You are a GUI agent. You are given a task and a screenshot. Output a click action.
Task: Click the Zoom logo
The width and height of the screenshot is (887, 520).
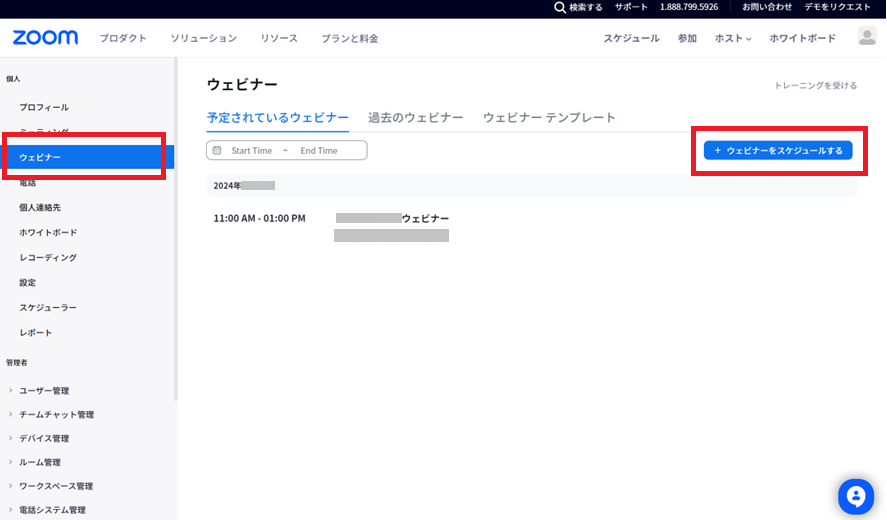45,38
